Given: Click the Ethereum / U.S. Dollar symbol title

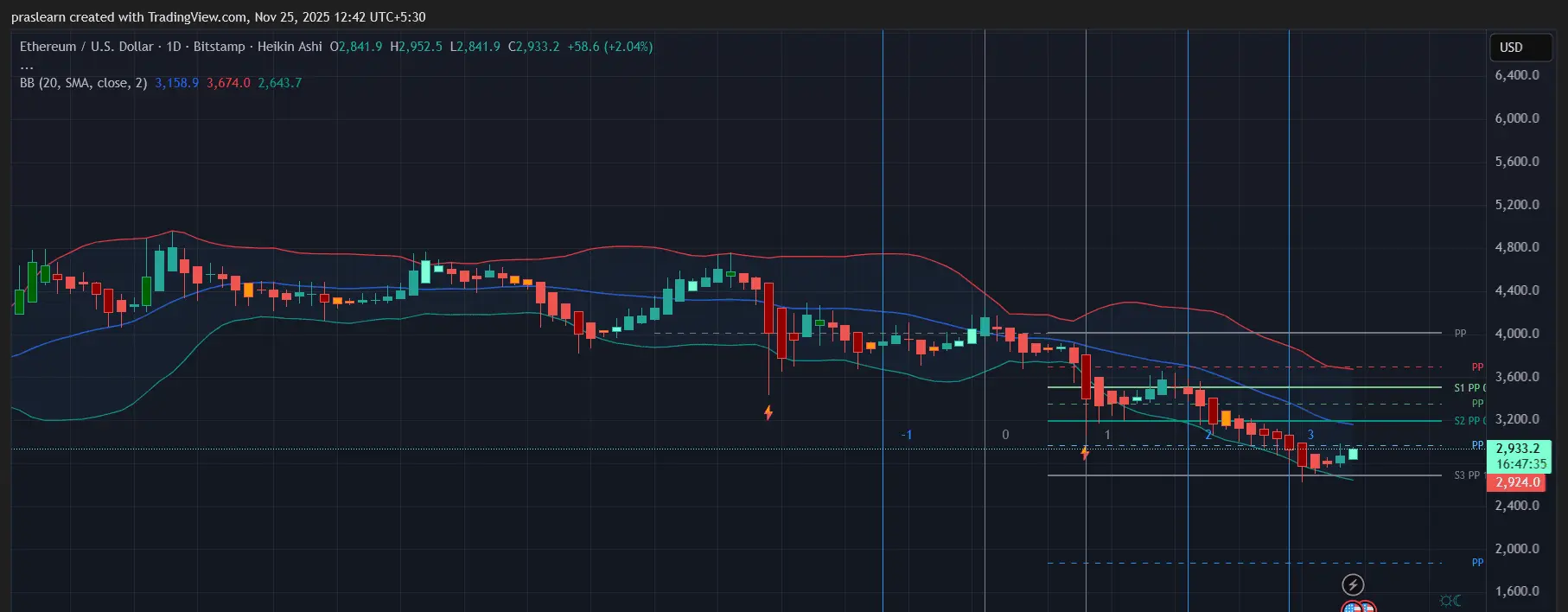Looking at the screenshot, I should [x=86, y=47].
